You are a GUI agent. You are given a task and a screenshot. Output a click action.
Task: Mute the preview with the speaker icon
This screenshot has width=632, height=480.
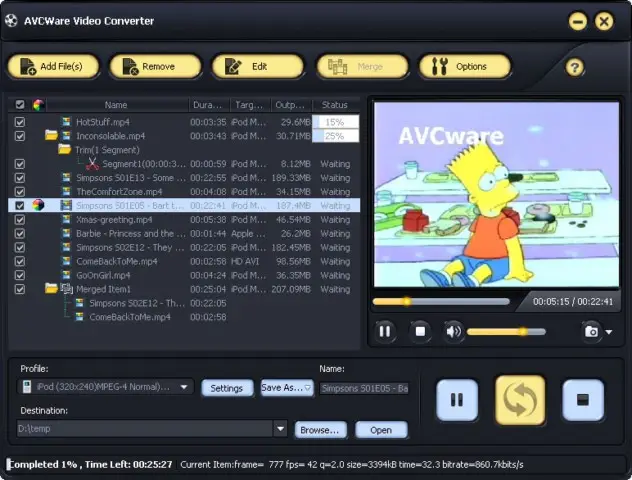[x=453, y=332]
